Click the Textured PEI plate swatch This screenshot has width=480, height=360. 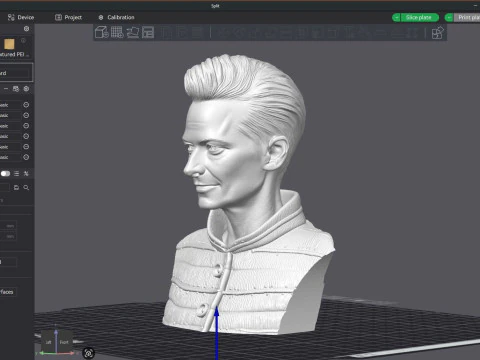point(9,44)
